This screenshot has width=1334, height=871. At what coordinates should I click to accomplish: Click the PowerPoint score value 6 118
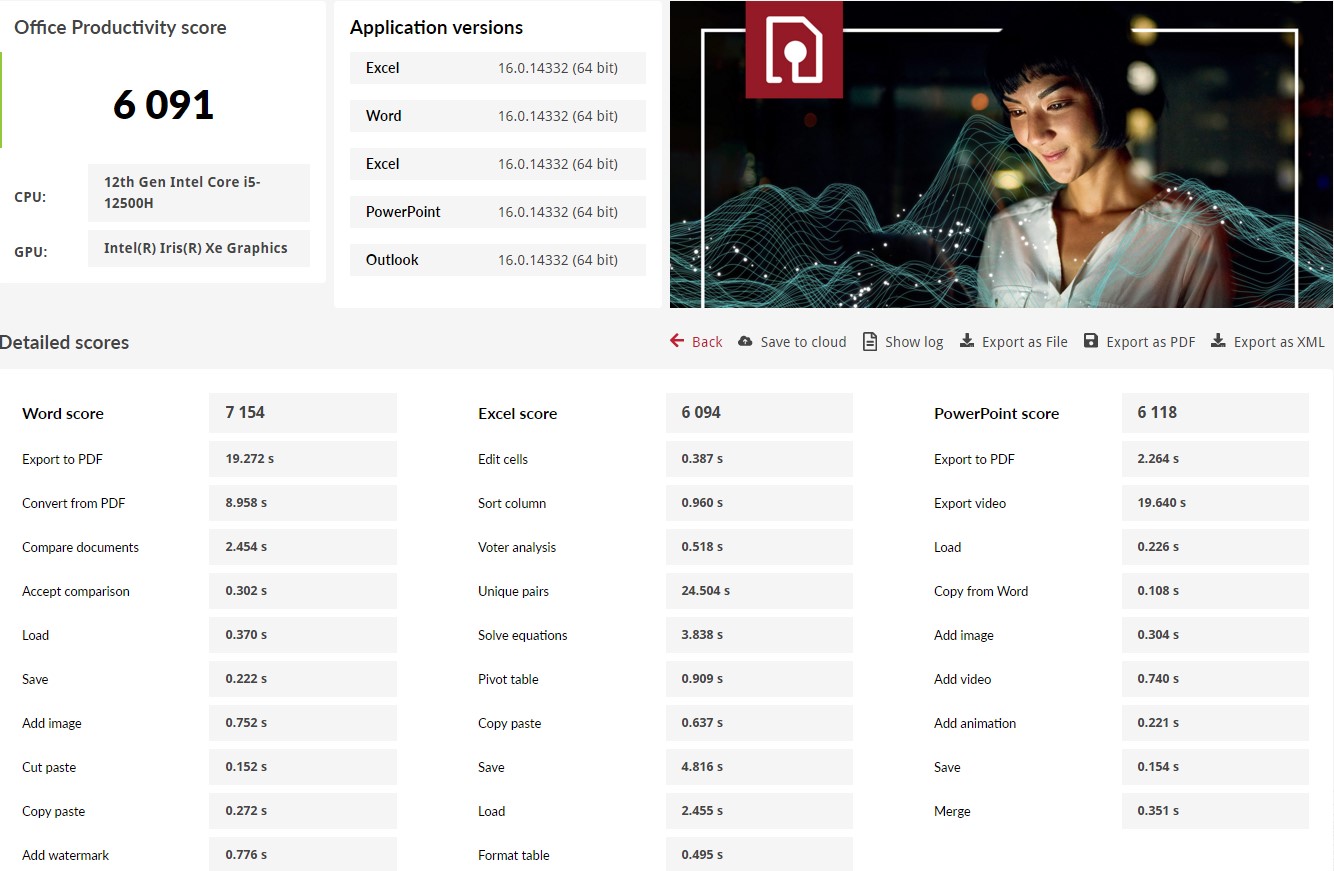1215,413
